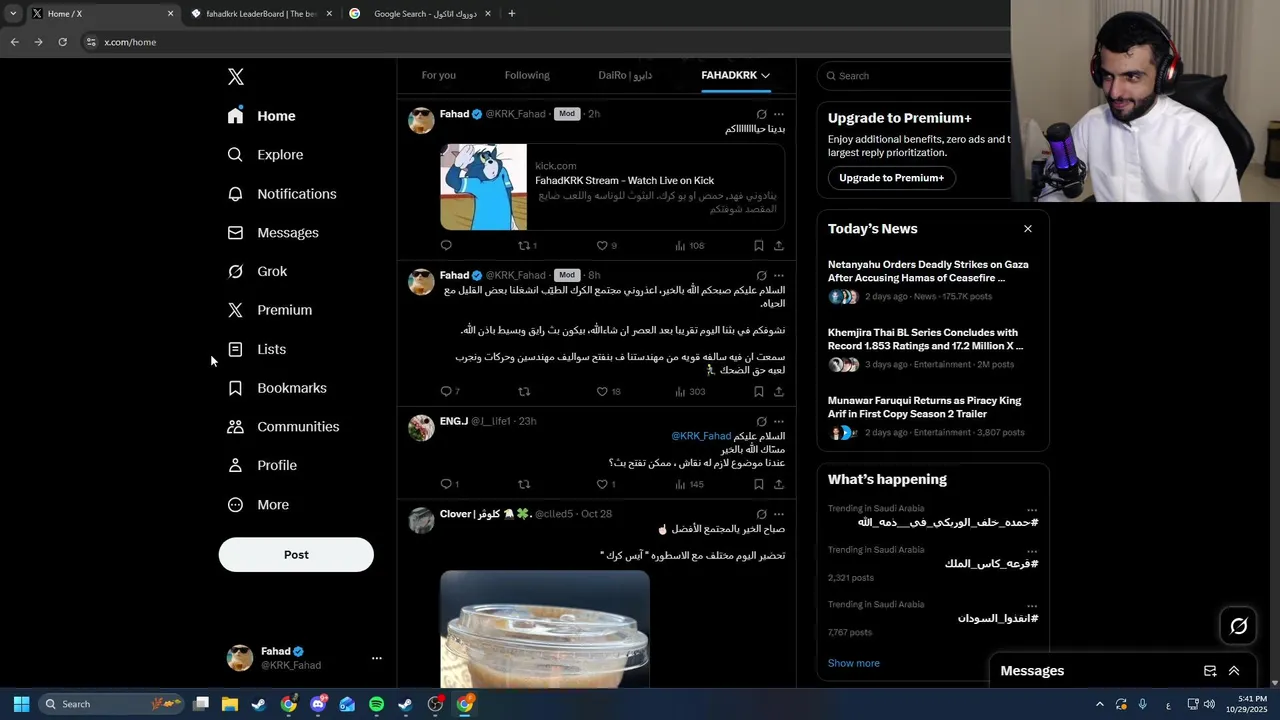Image resolution: width=1280 pixels, height=720 pixels.
Task: Bookmark the ENG.J post
Action: (x=759, y=484)
